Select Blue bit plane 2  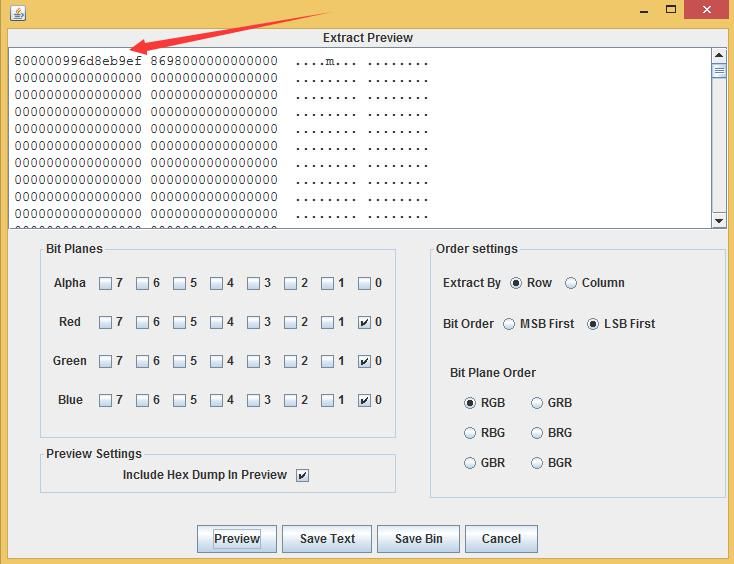290,401
